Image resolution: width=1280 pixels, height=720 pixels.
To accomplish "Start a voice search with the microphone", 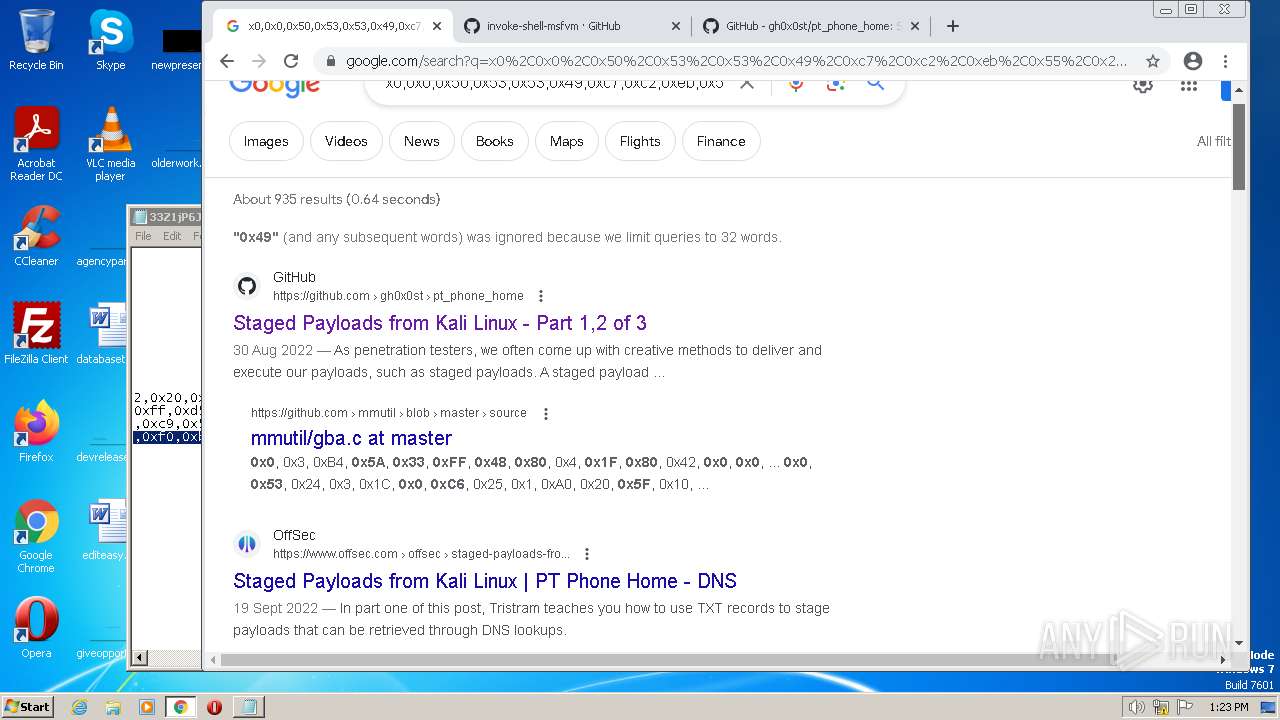I will point(796,84).
